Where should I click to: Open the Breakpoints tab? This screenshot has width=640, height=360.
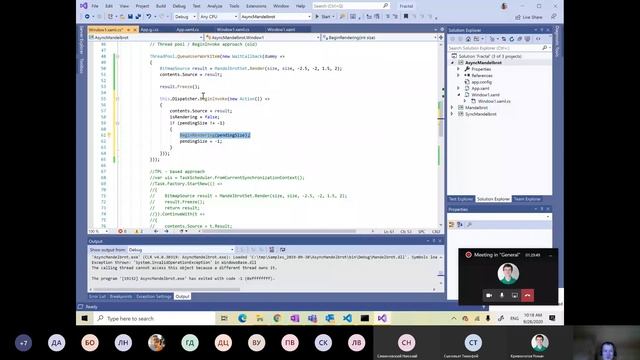(121, 296)
